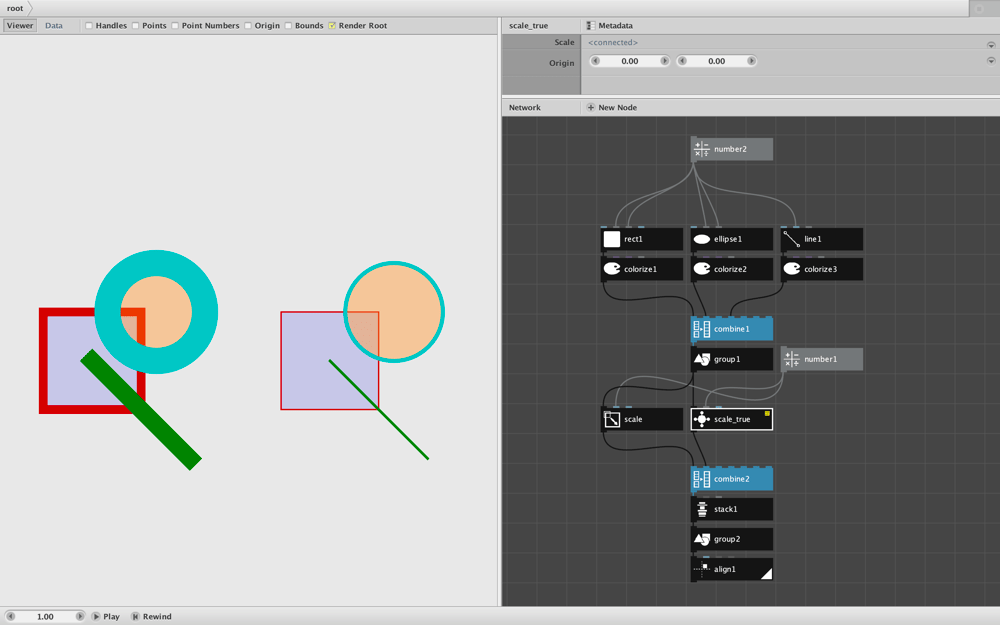The image size is (1000, 625).
Task: Click the scale_true node icon
Action: [x=702, y=419]
